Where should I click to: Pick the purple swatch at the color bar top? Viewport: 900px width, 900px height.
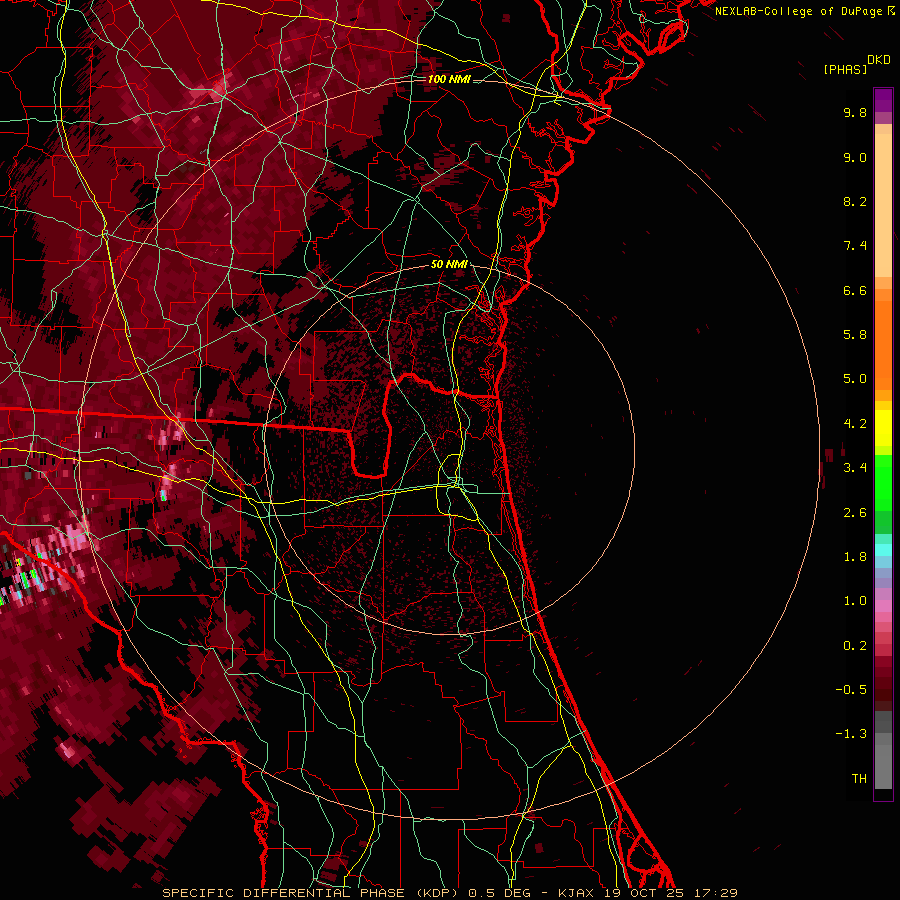883,100
